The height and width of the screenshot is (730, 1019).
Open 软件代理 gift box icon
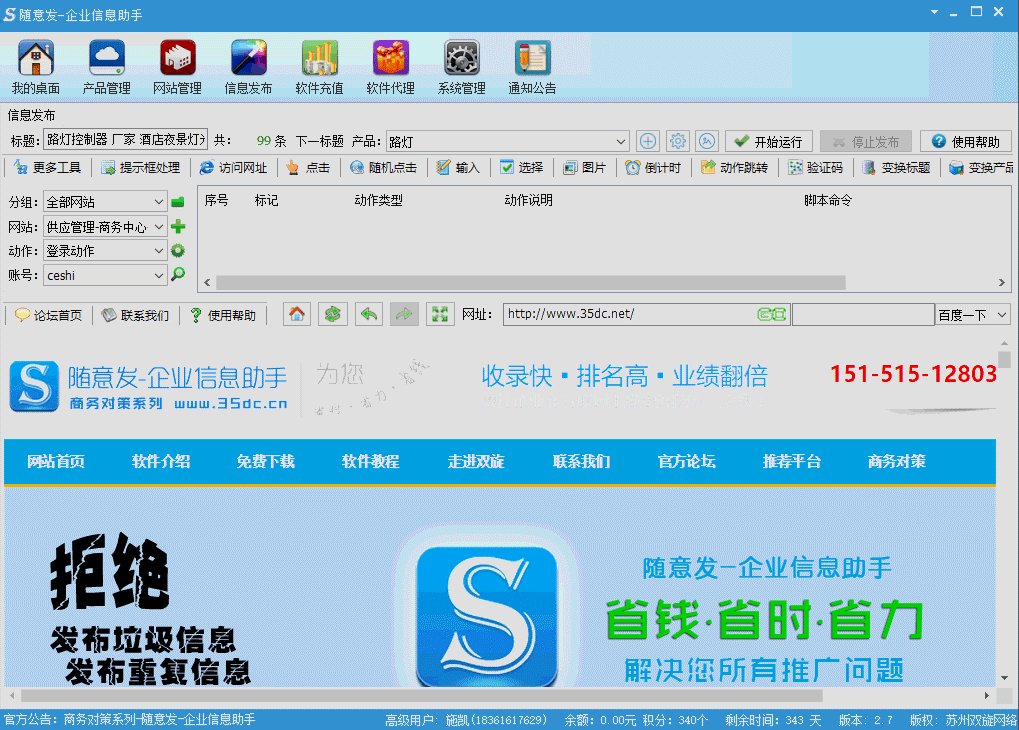coord(391,66)
